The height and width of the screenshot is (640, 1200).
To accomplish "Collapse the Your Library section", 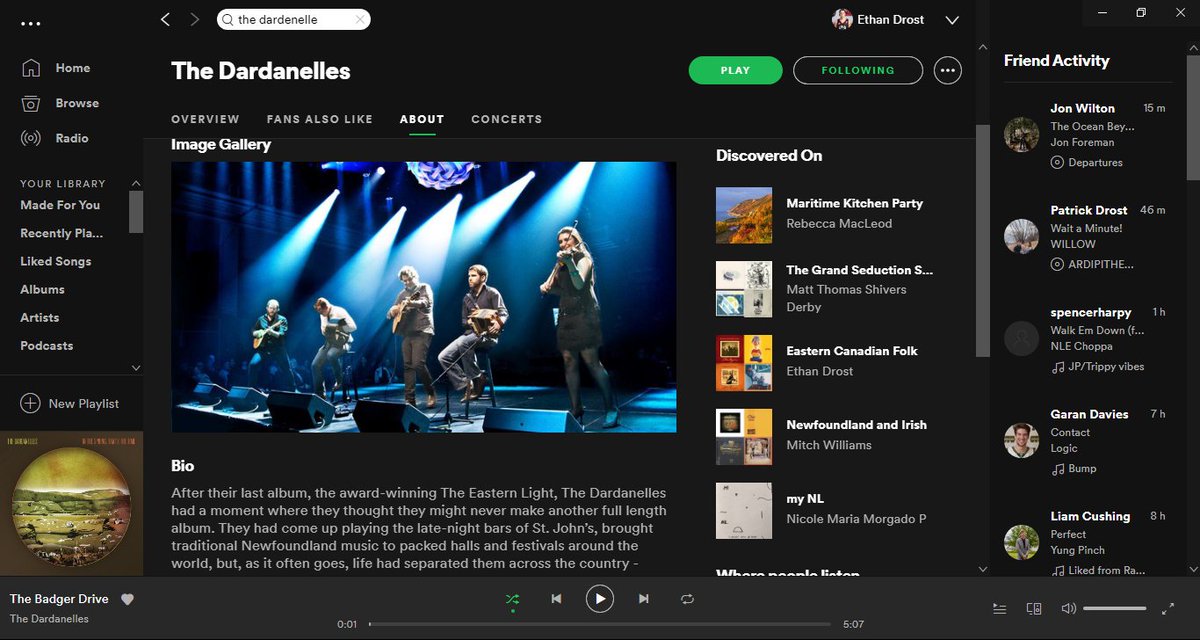I will (x=136, y=183).
